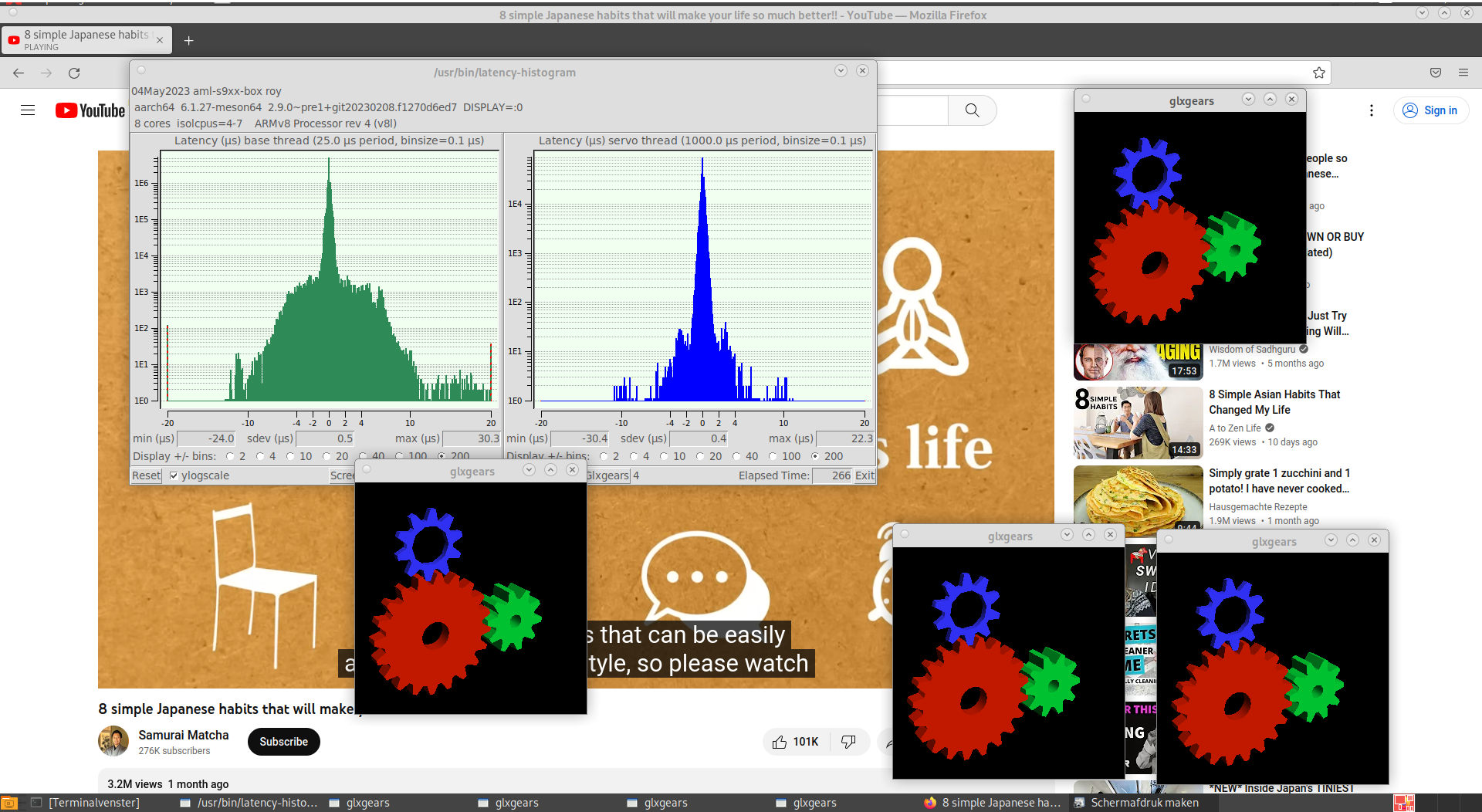1482x812 pixels.
Task: Select base thread bins 20 radio
Action: tap(327, 456)
